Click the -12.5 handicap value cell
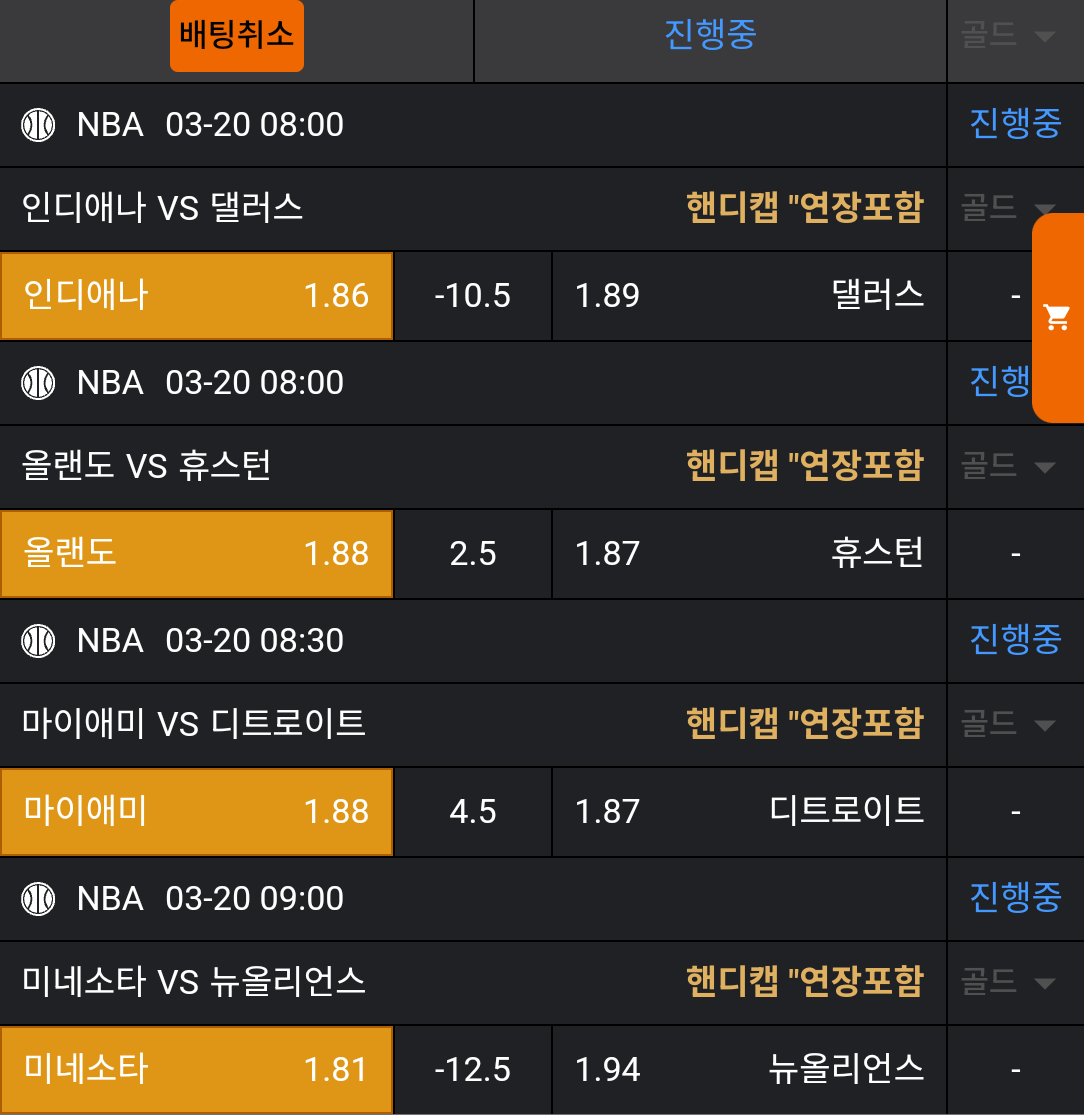 pyautogui.click(x=473, y=1070)
